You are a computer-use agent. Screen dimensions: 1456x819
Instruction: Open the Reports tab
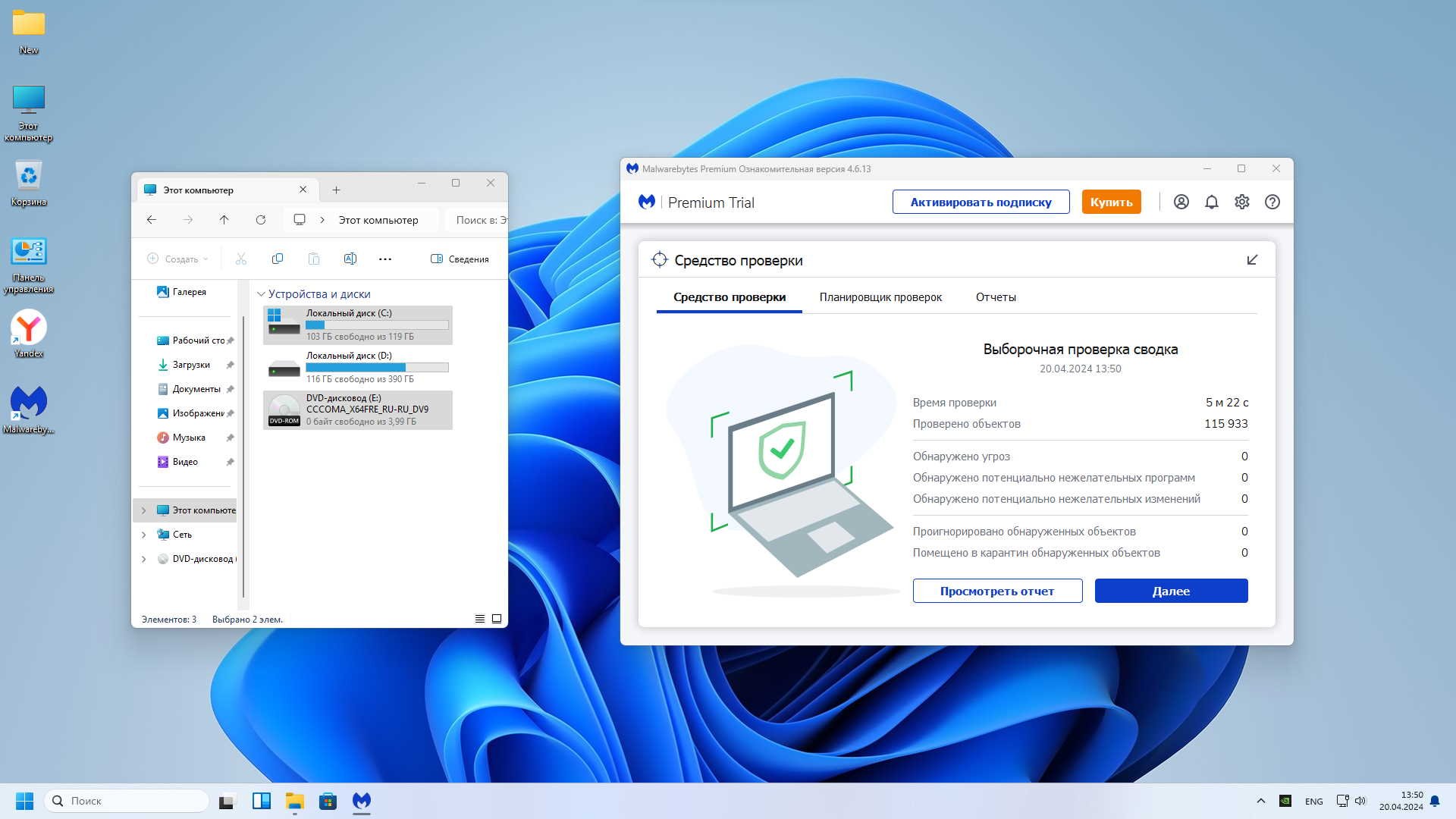coord(995,297)
